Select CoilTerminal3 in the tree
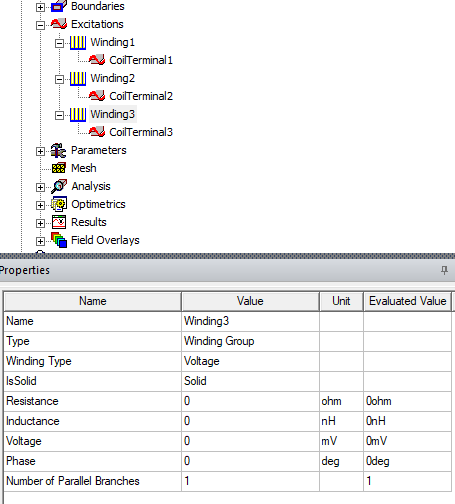Screen dimensions: 455x504 (x=141, y=132)
